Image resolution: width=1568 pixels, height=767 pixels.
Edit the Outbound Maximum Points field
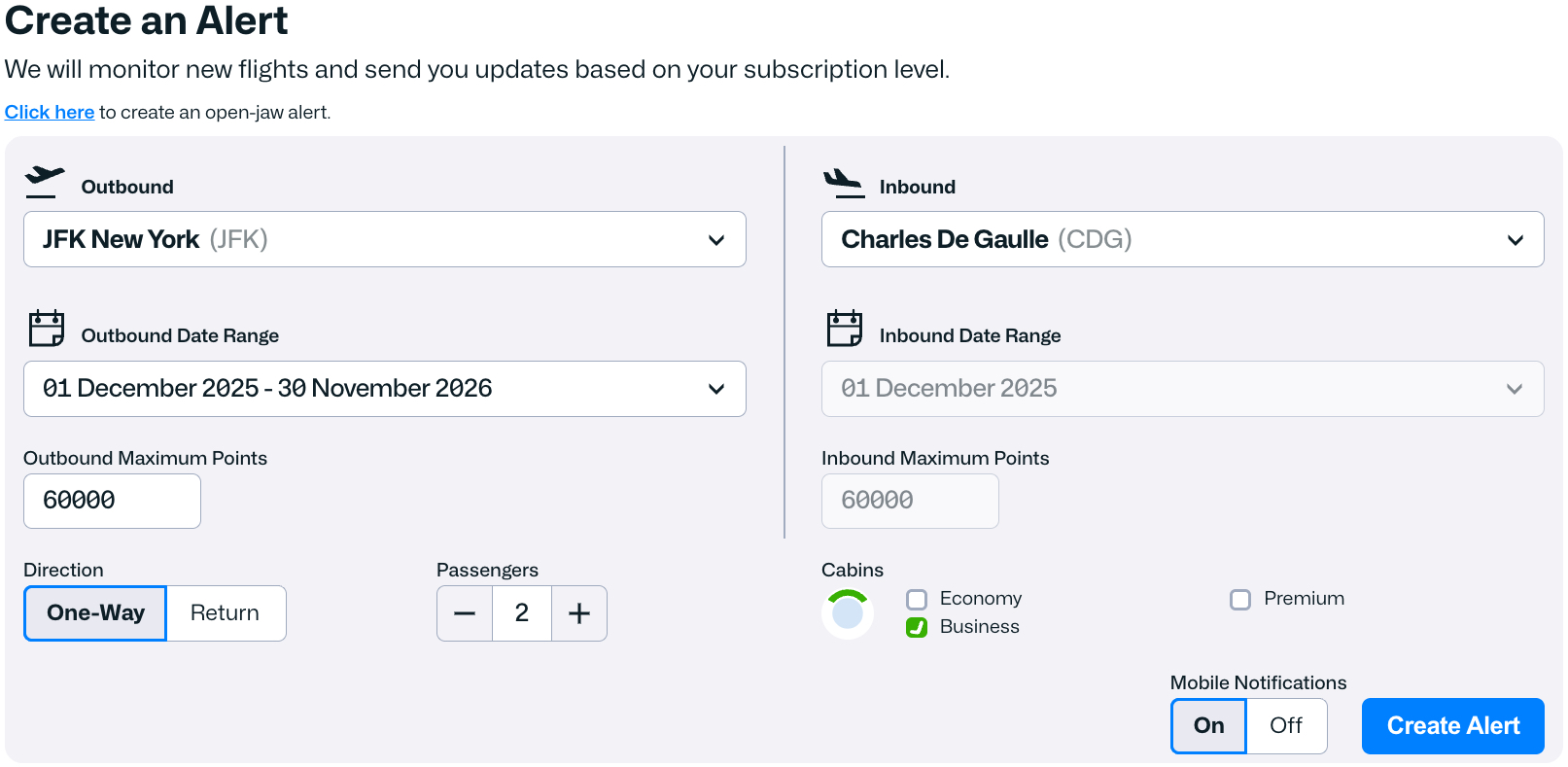(x=112, y=501)
